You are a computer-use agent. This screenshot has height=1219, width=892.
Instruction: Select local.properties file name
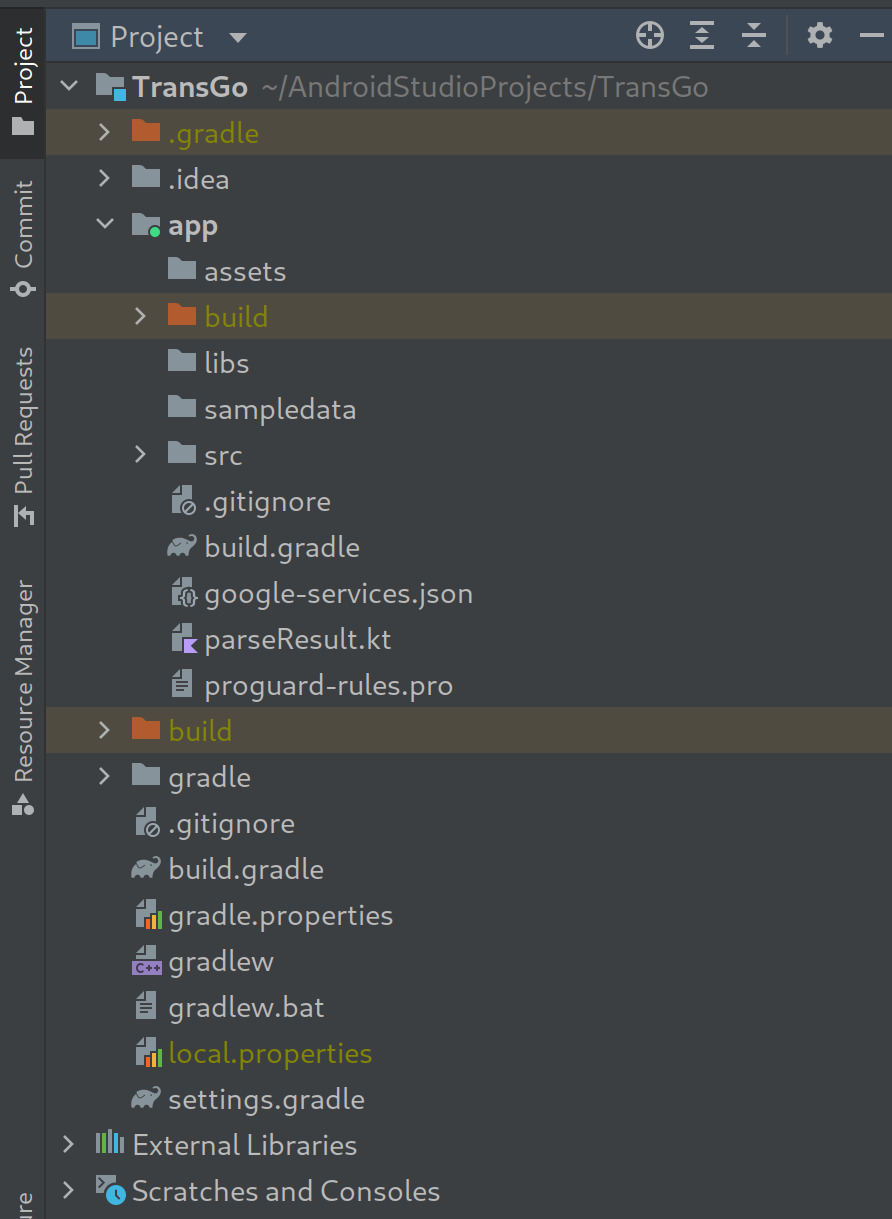(x=270, y=1054)
